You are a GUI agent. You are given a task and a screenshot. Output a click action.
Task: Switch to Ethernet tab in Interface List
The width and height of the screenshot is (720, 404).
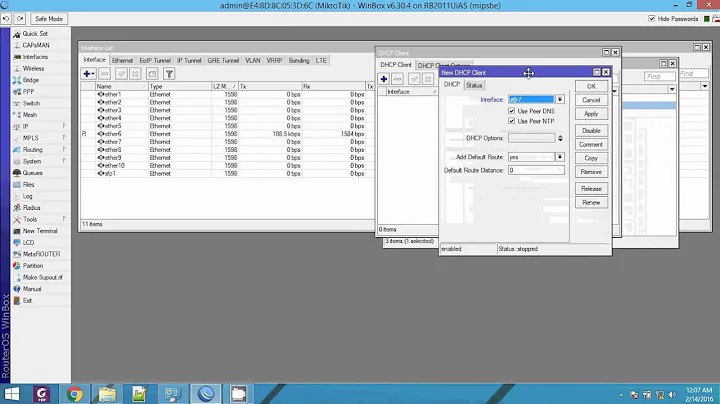122,61
